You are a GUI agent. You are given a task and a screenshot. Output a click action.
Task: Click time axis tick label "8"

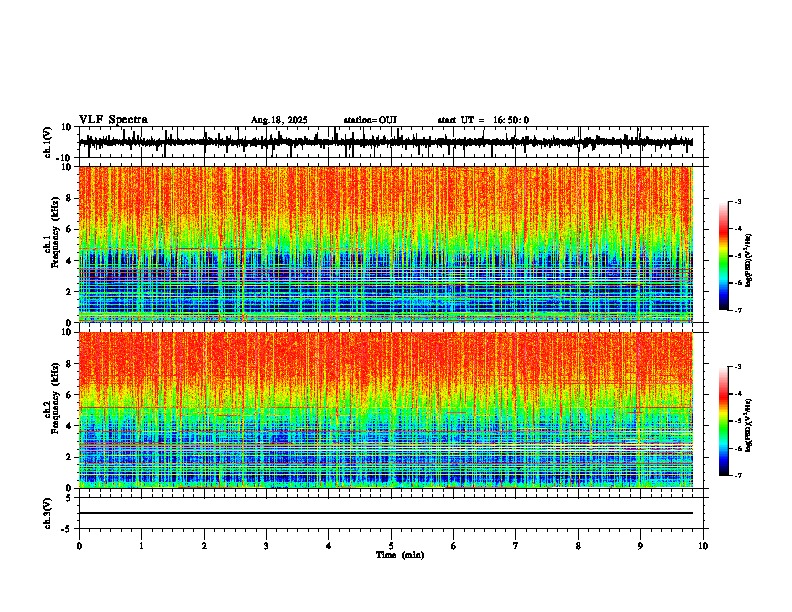[x=578, y=546]
